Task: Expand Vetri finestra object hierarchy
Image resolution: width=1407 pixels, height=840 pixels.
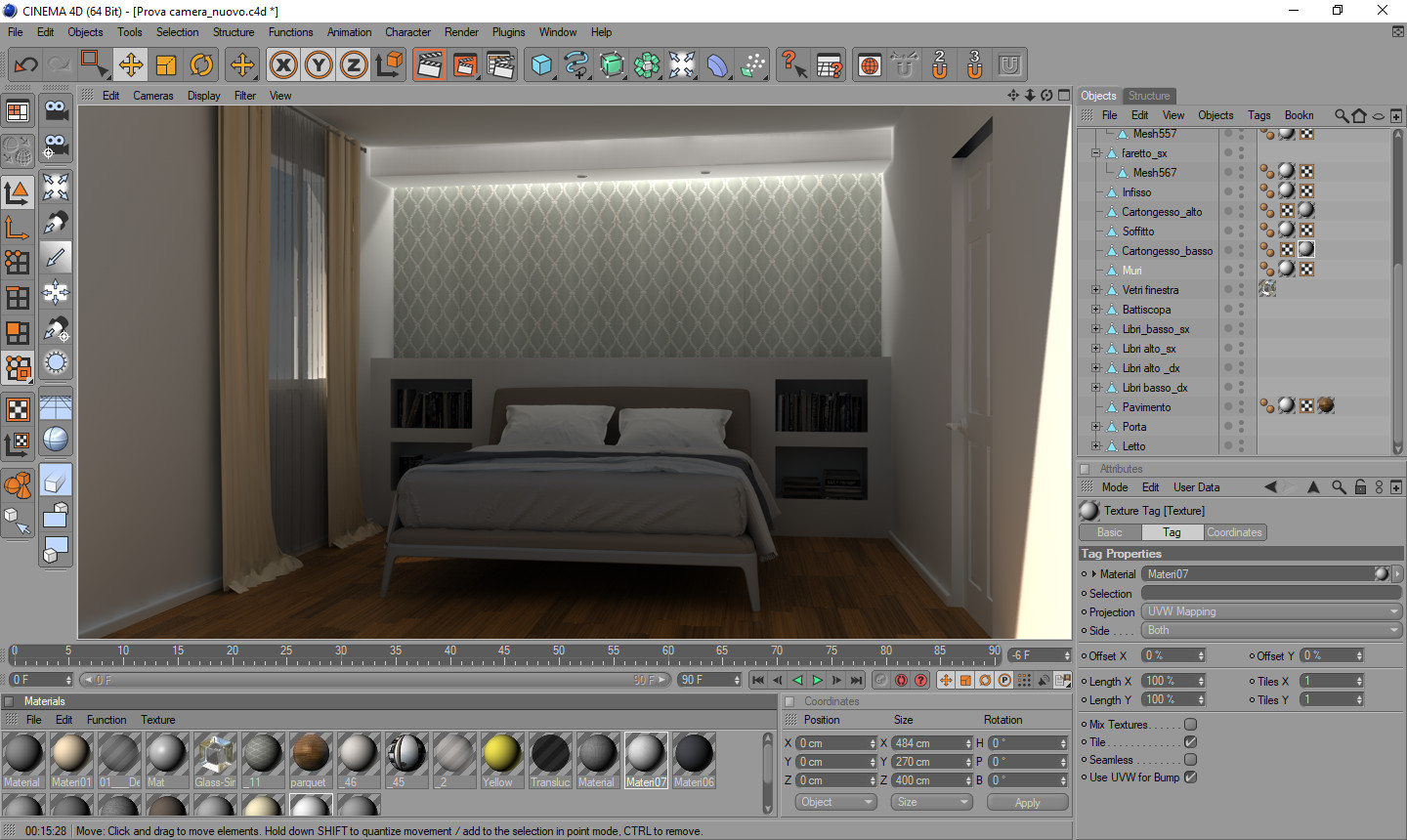Action: 1095,290
